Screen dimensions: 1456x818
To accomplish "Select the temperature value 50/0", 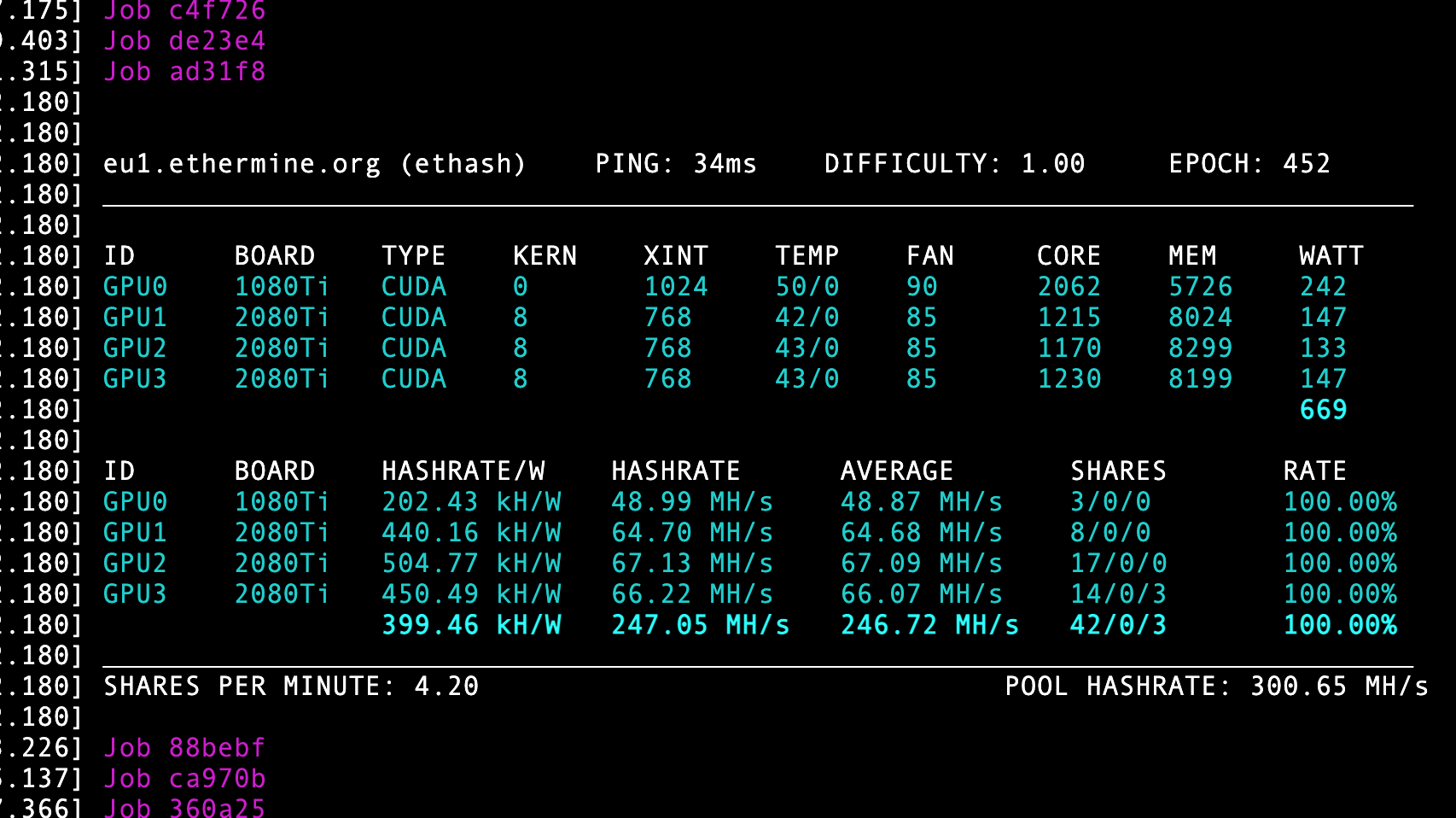I will tap(807, 287).
